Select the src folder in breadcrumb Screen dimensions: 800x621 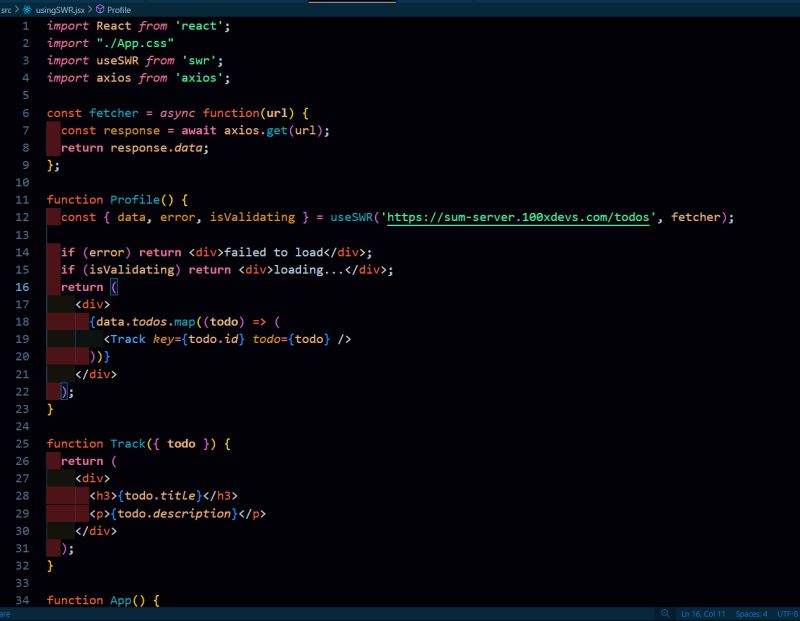[6, 8]
